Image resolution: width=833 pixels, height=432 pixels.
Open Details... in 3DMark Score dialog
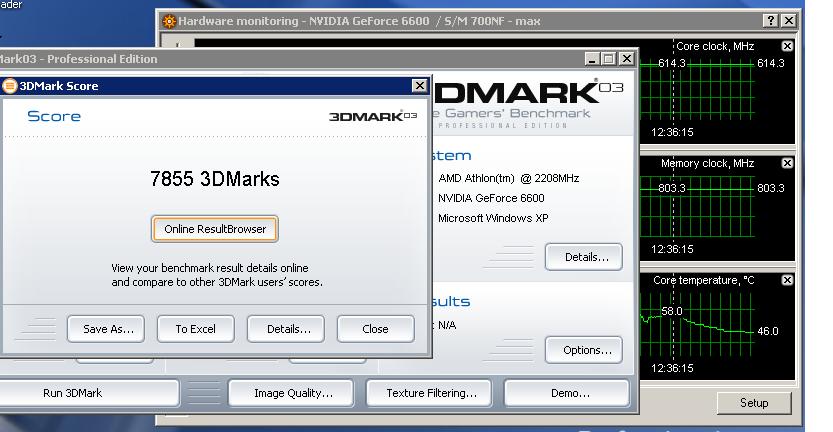[x=286, y=329]
